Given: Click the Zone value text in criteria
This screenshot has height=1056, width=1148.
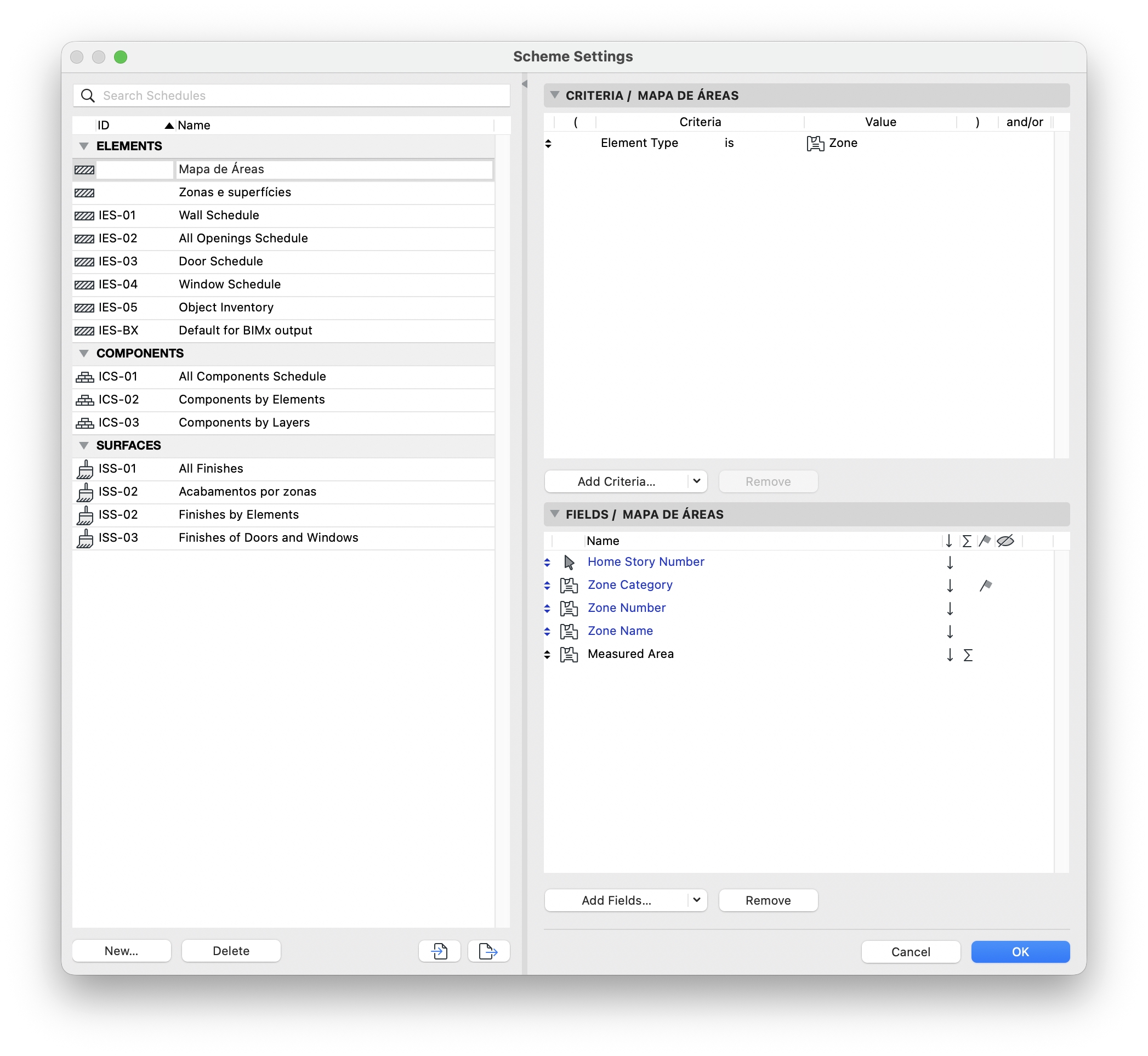Looking at the screenshot, I should 843,144.
